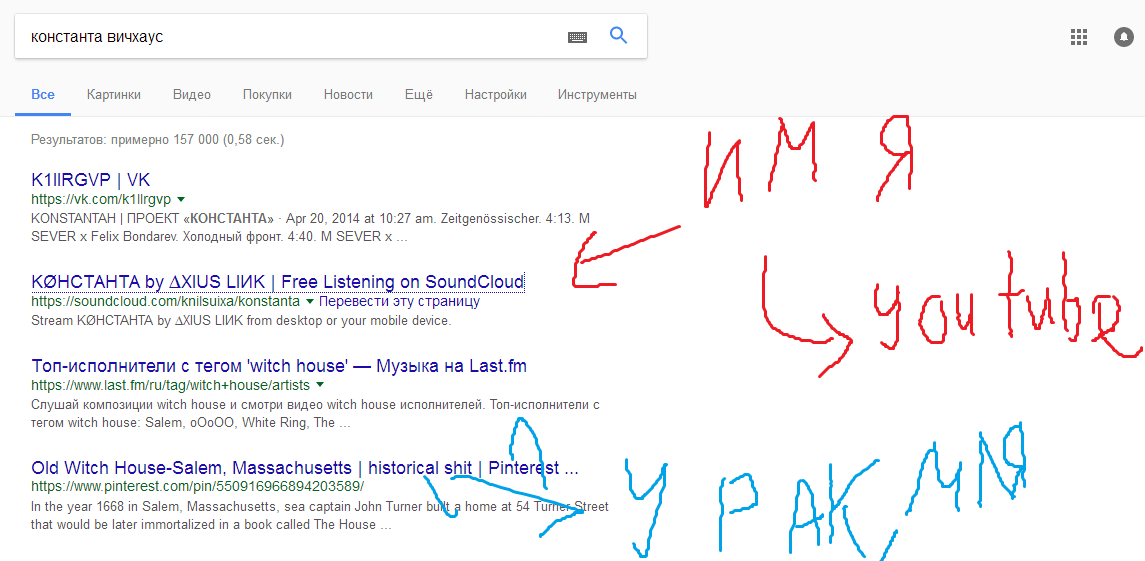Open the Google apps grid icon

(1079, 37)
